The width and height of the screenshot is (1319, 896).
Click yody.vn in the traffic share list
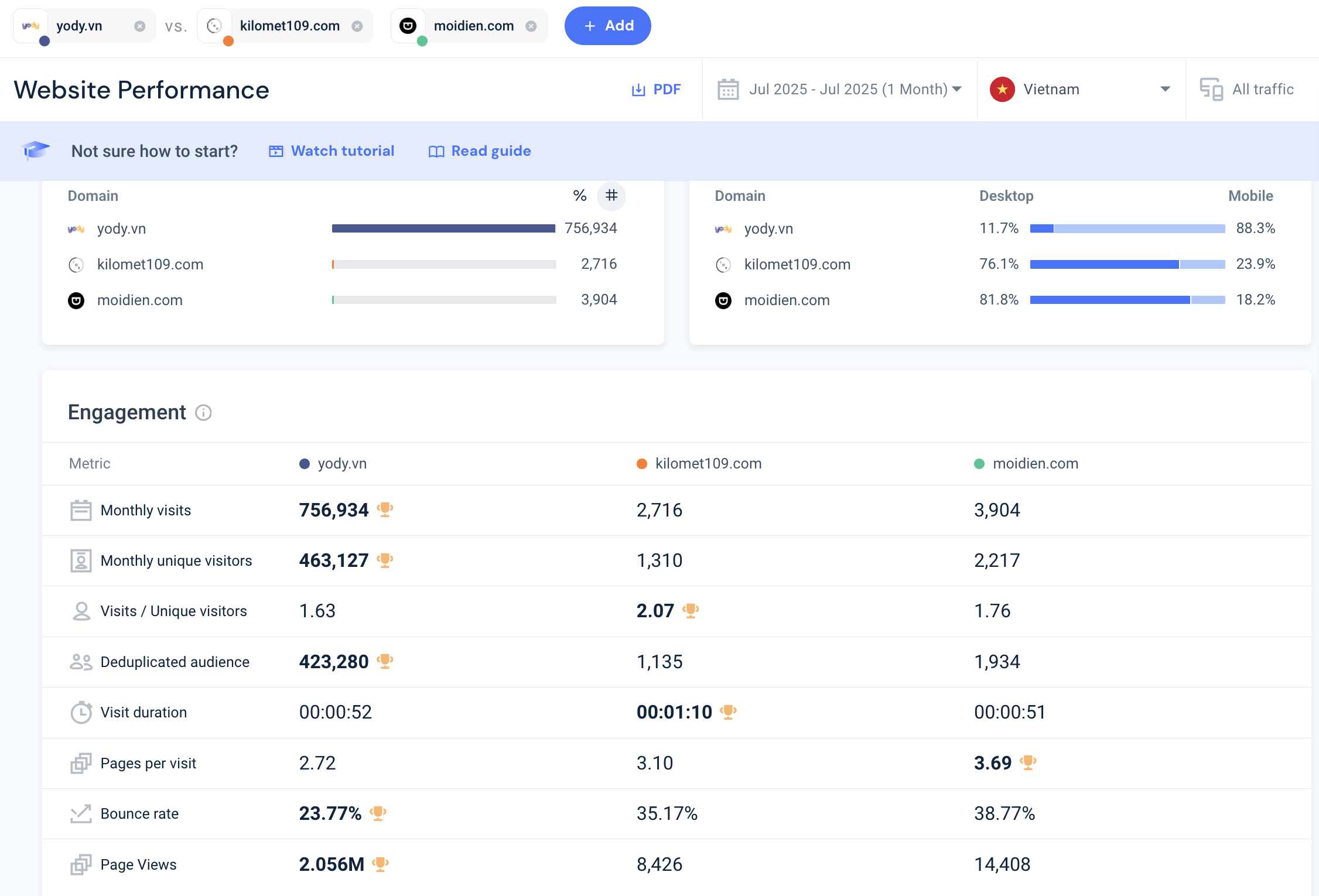(x=121, y=228)
